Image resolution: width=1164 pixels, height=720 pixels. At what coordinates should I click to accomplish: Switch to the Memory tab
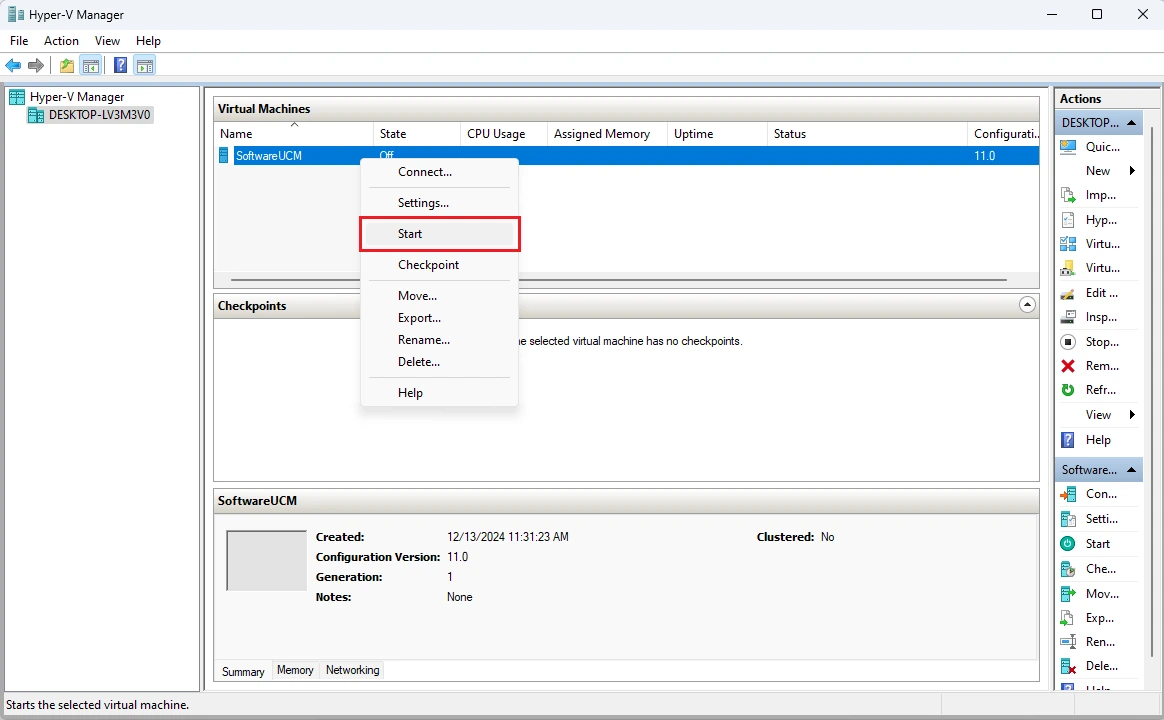tap(295, 670)
